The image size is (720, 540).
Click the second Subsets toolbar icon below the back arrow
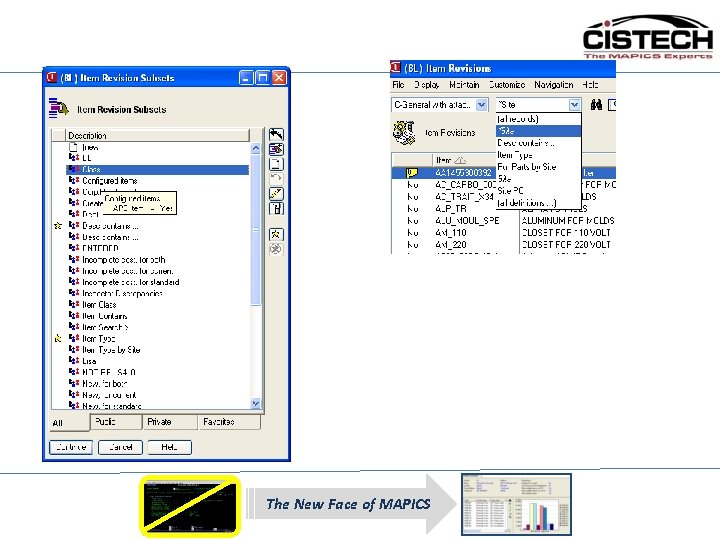276,149
